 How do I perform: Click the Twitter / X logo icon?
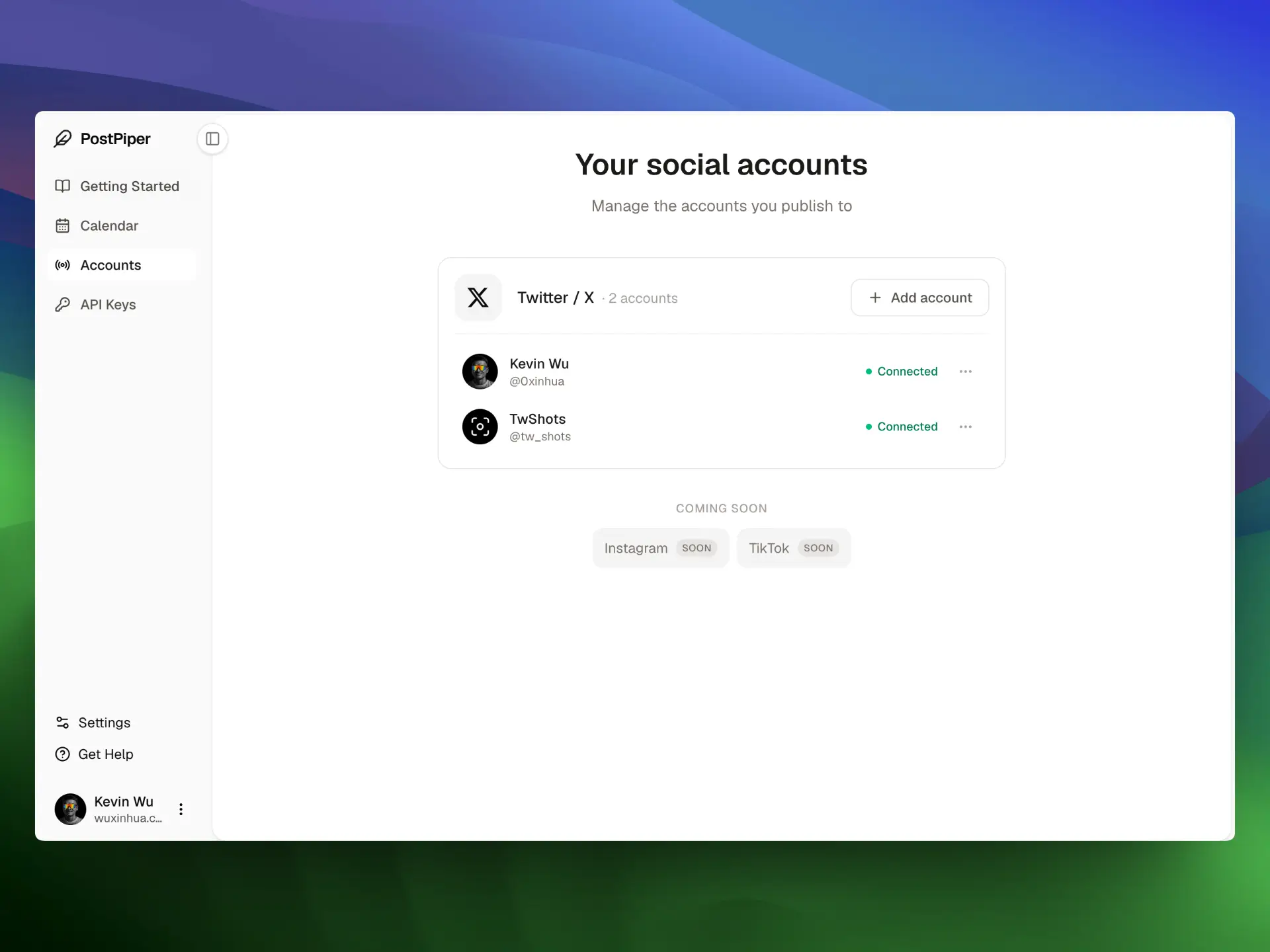point(478,297)
